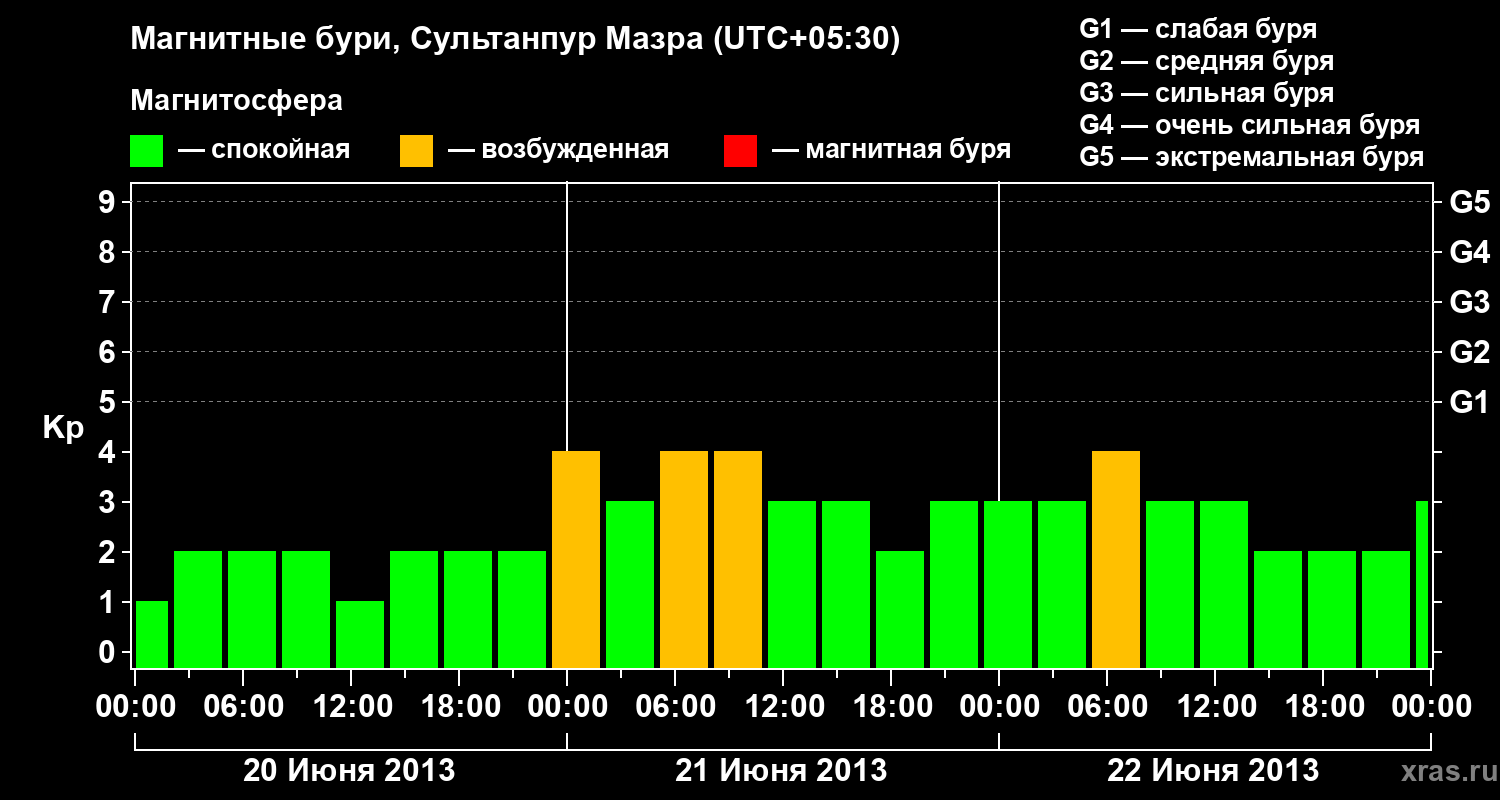Viewport: 1500px width, 800px height.
Task: Click the «22 Июня 2013» date label
Action: 1213,771
